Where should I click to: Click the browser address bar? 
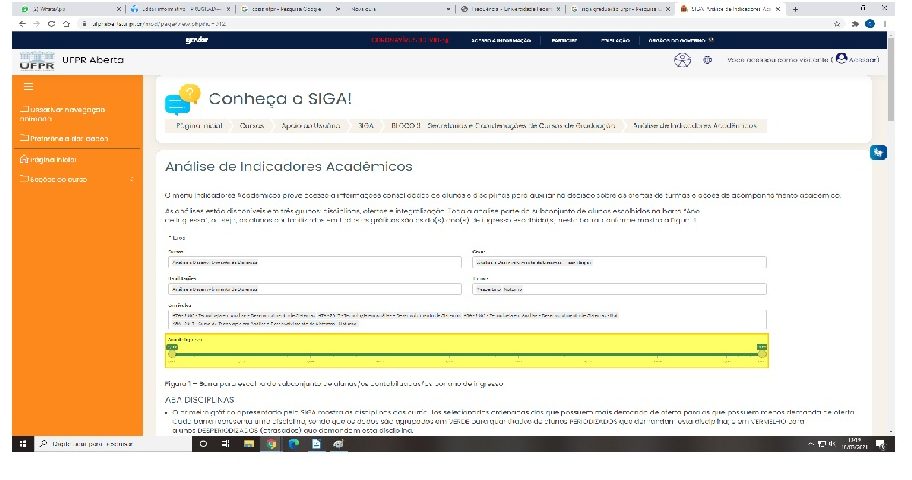pos(454,24)
